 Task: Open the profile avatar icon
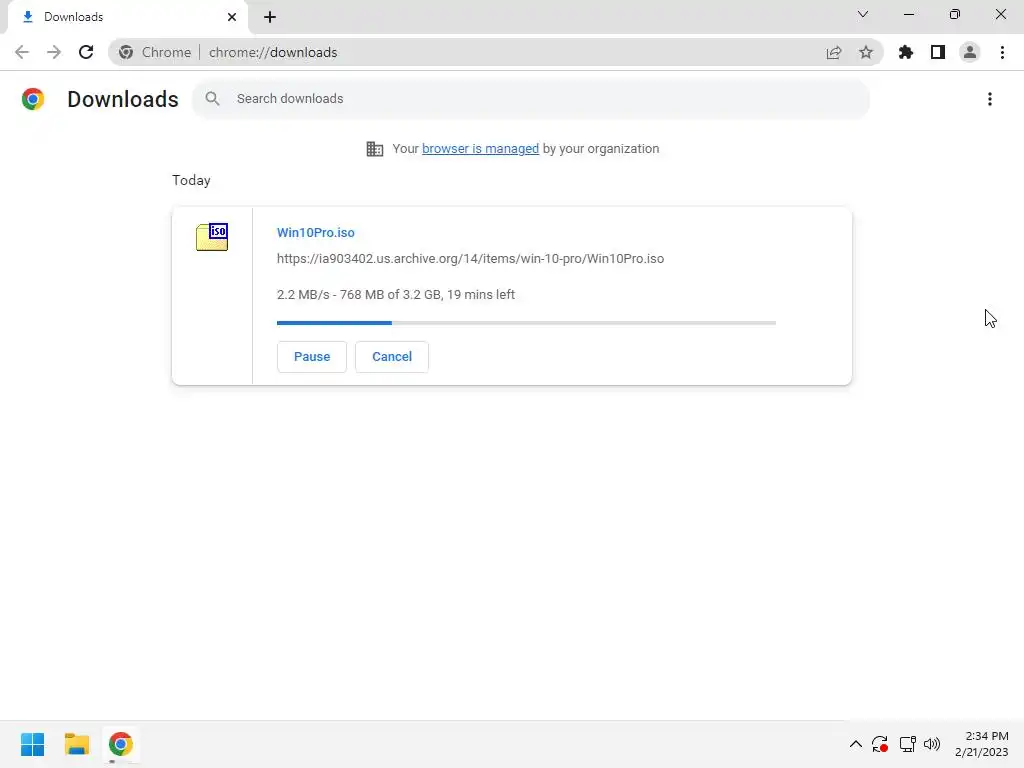pos(970,52)
